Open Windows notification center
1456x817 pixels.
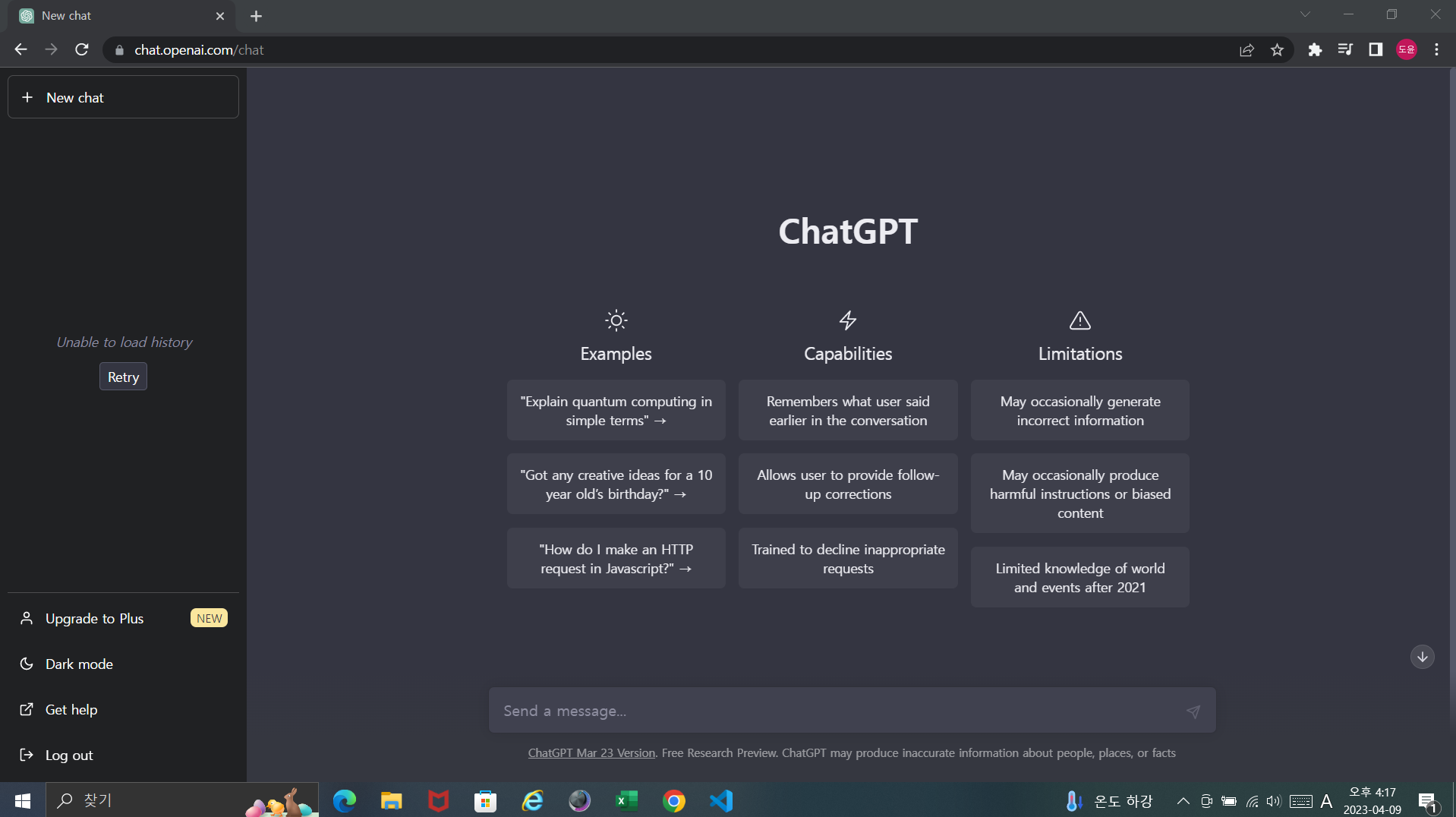(x=1427, y=801)
